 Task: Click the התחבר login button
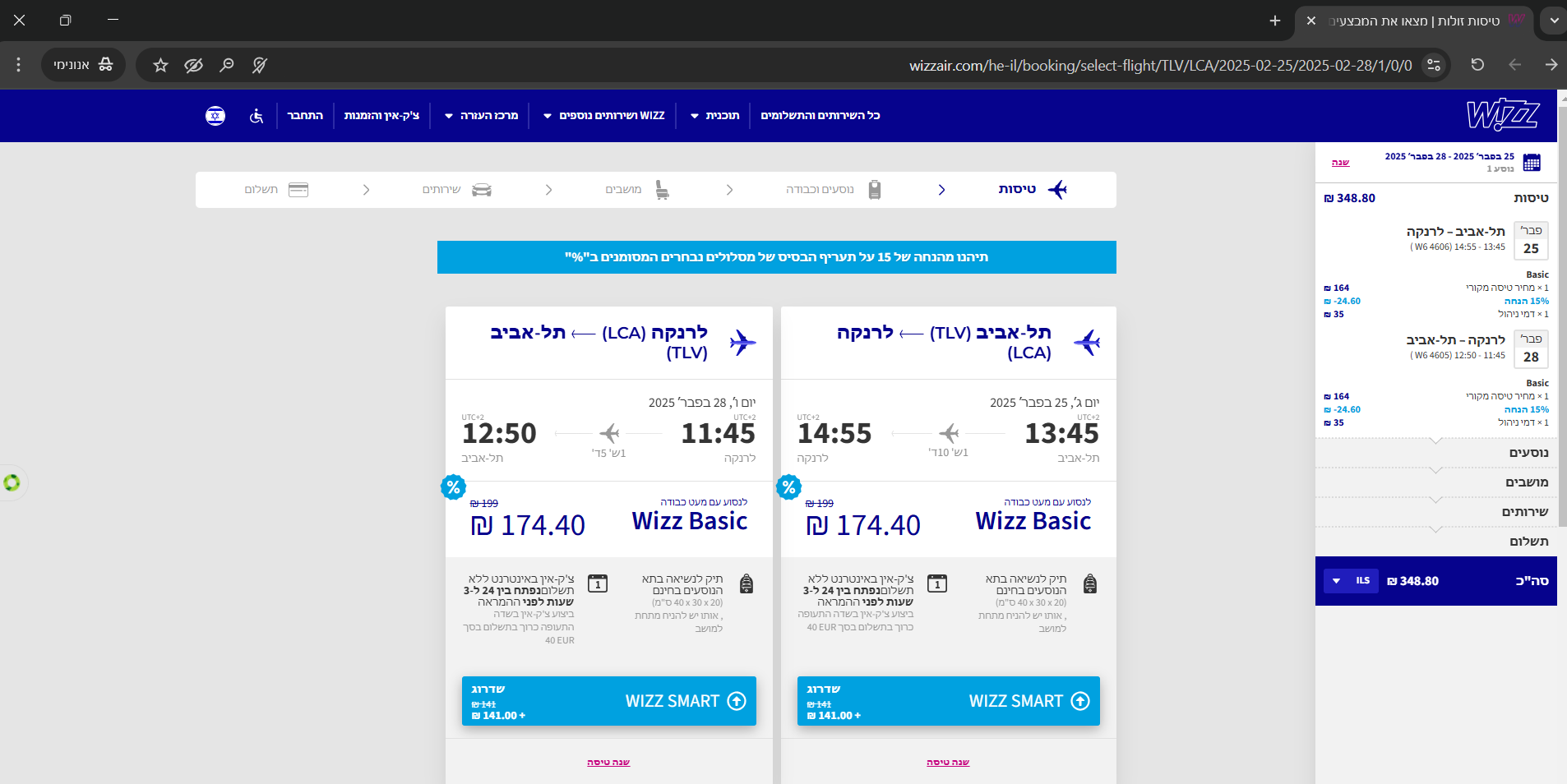coord(305,116)
